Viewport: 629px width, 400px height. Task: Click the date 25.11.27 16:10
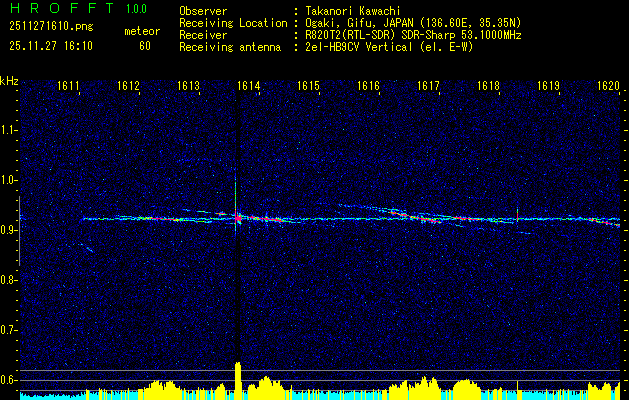point(51,46)
